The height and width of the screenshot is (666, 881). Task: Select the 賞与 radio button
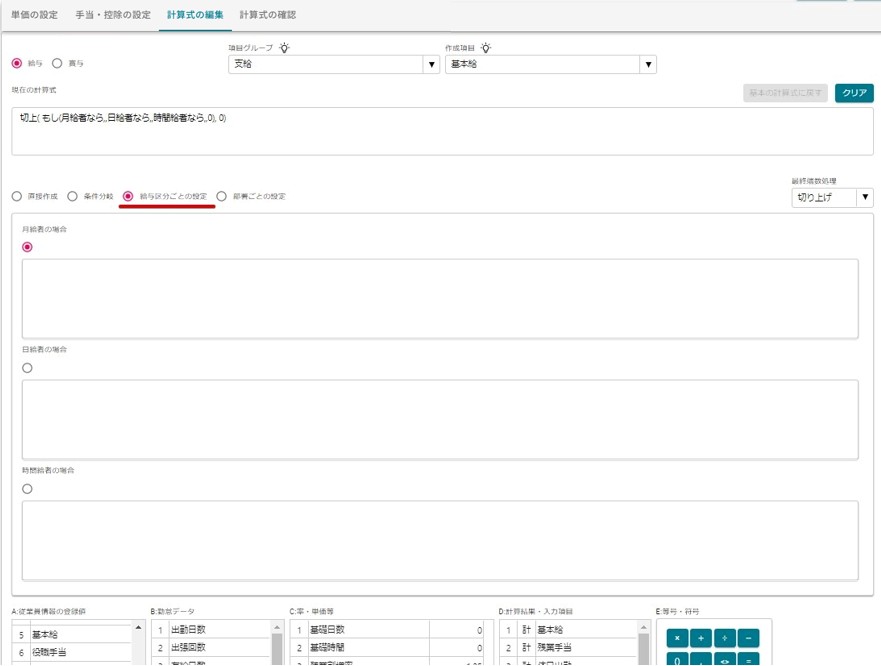[57, 64]
